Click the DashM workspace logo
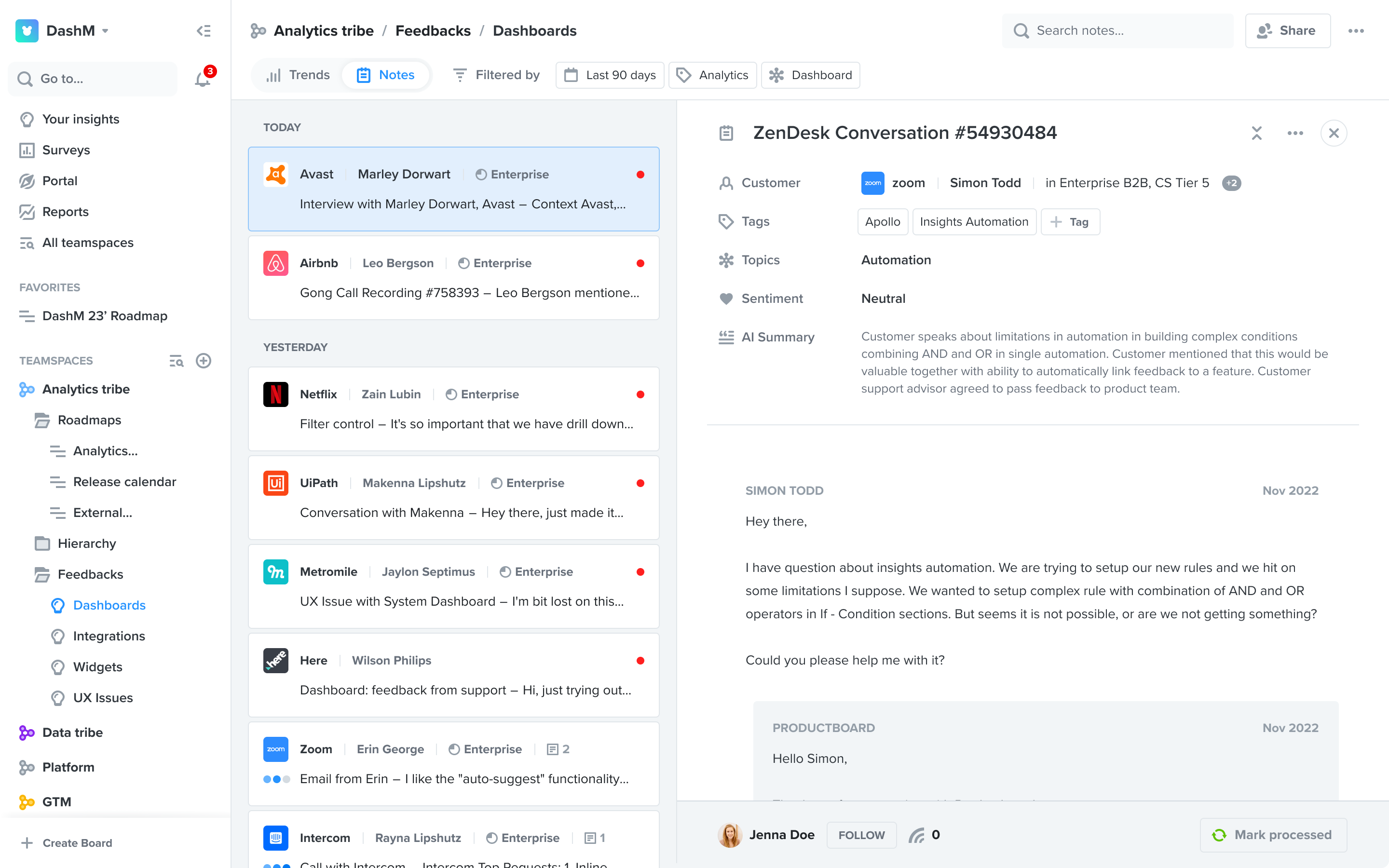Viewport: 1389px width, 868px height. (x=27, y=30)
